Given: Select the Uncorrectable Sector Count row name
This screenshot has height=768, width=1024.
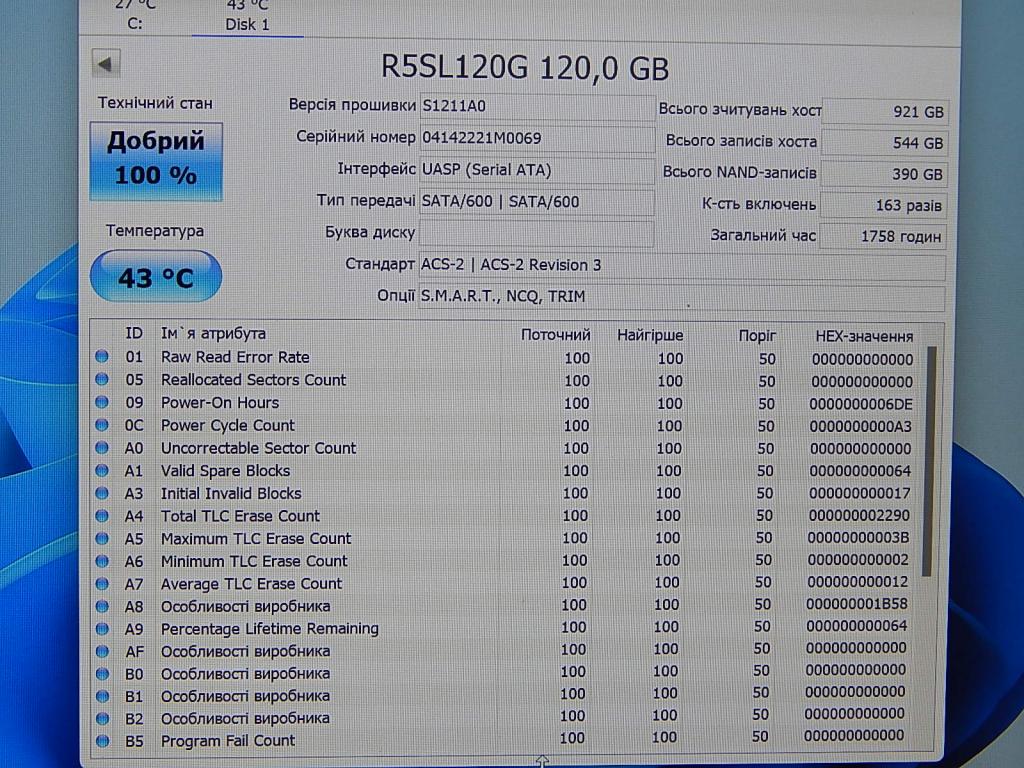Looking at the screenshot, I should click(x=258, y=448).
